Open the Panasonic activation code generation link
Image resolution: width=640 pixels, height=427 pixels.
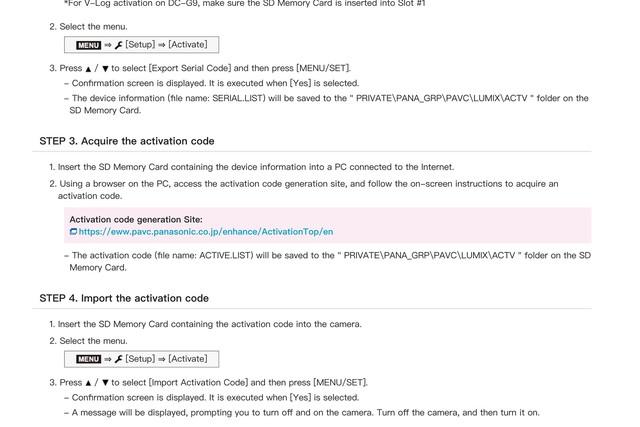tap(206, 232)
